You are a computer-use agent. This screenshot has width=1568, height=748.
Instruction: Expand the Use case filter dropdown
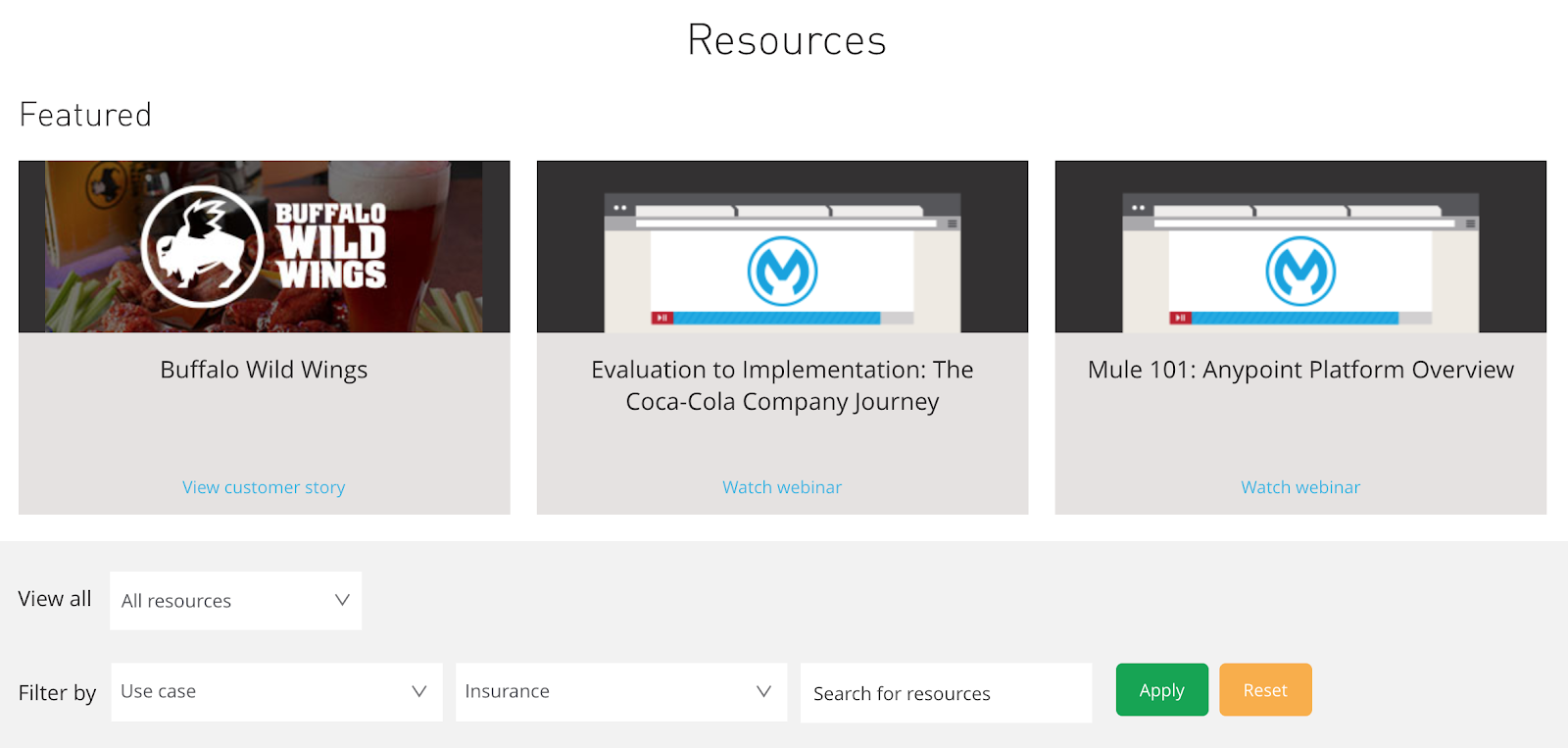(277, 692)
